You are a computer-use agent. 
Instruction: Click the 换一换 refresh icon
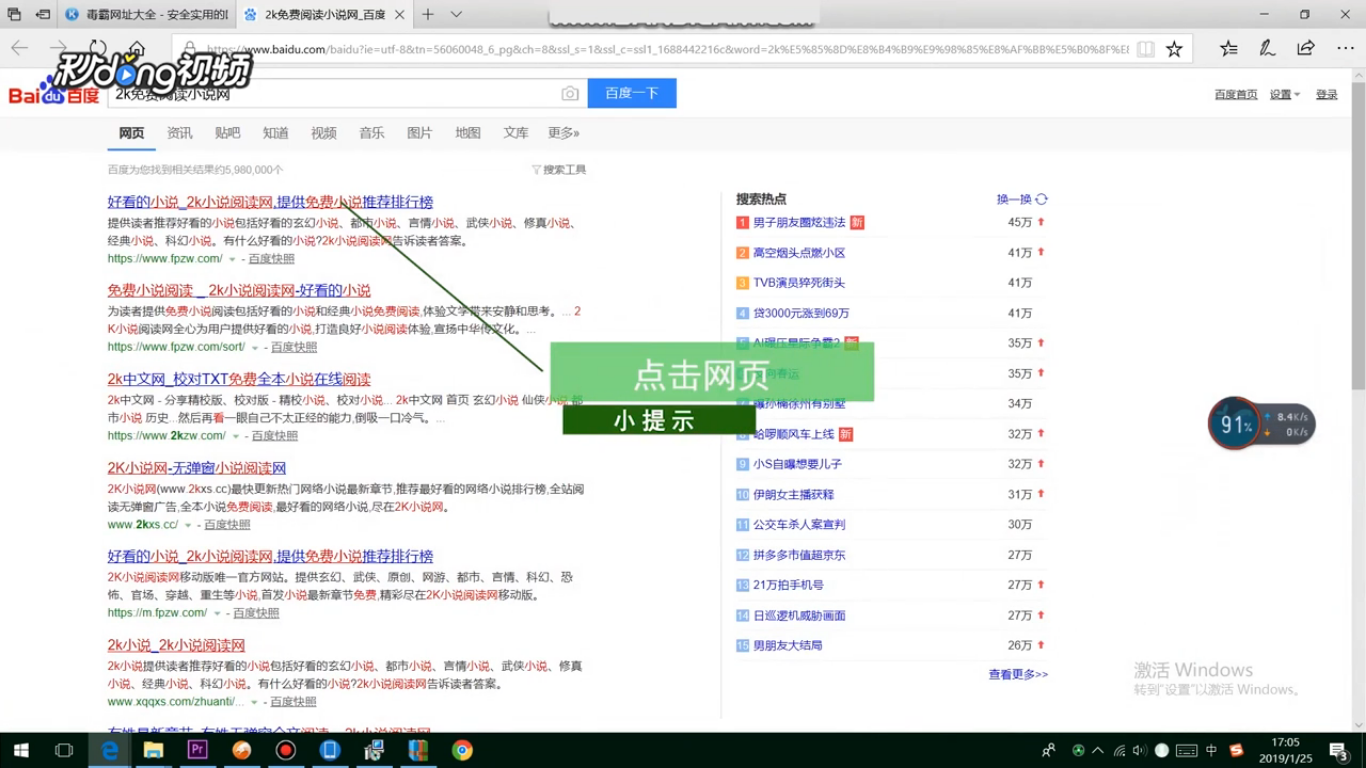click(1041, 199)
